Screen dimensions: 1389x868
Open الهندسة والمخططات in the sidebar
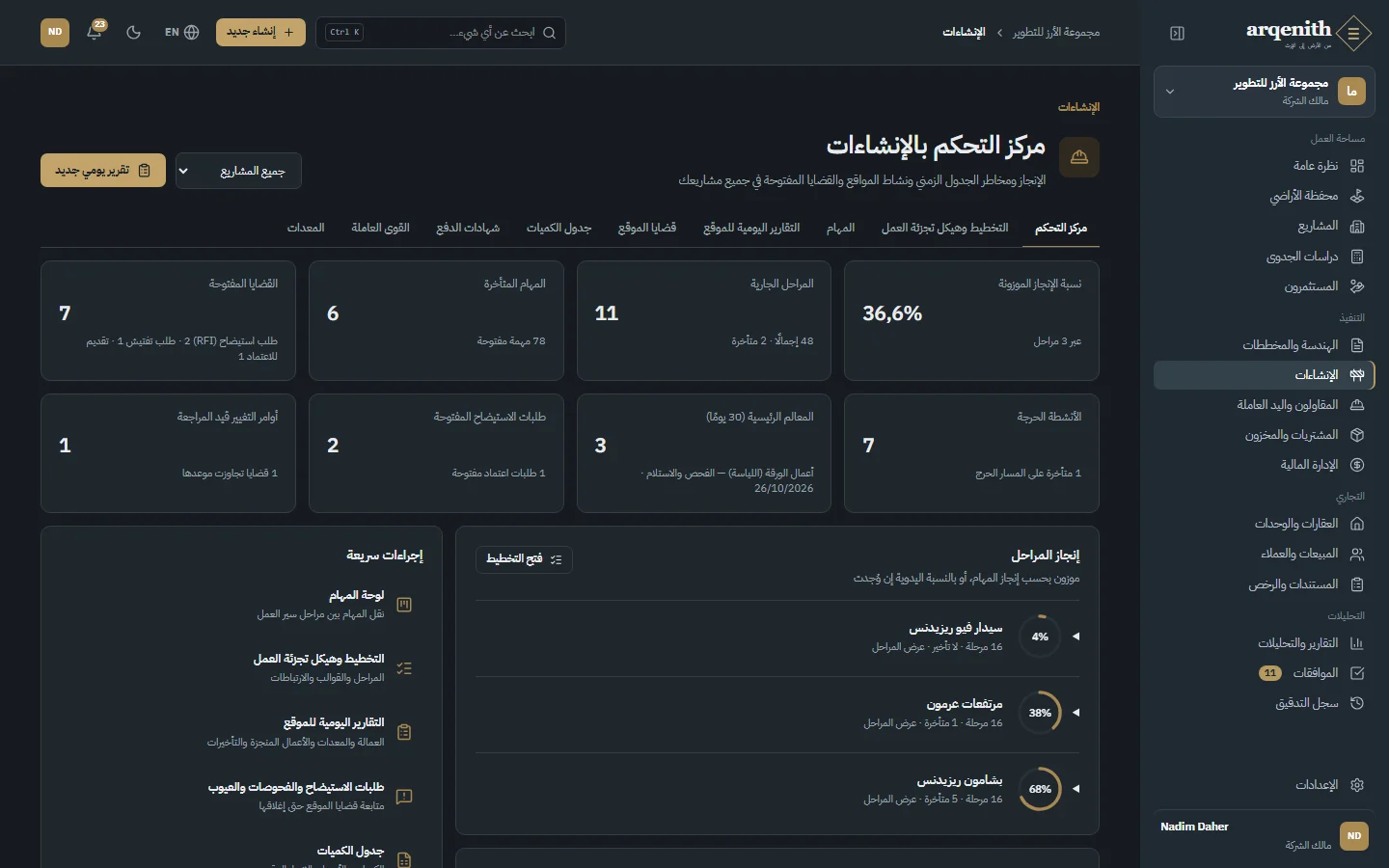(x=1264, y=345)
